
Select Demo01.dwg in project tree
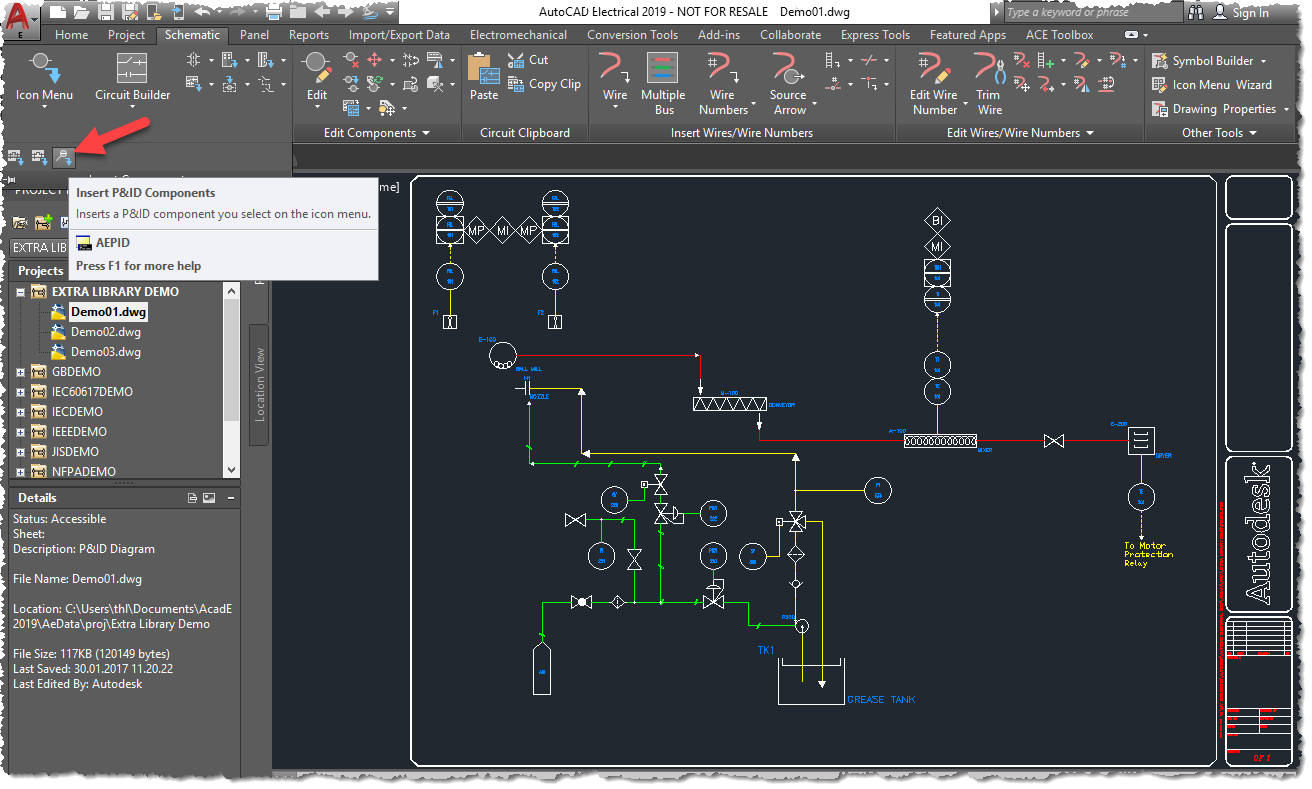click(108, 312)
